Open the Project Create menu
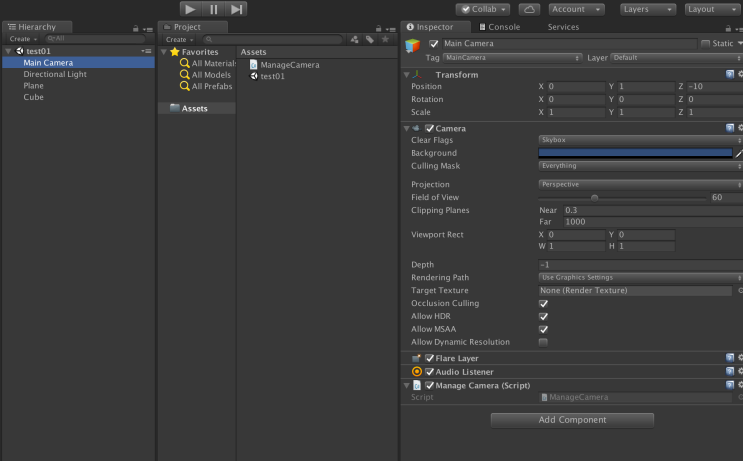743x461 pixels. tap(179, 39)
